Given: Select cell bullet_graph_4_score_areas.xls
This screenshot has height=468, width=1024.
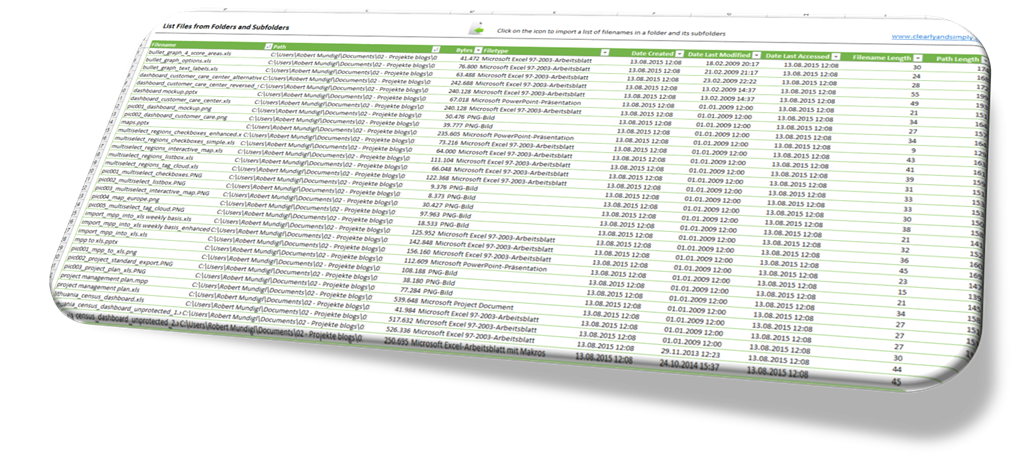Looking at the screenshot, I should pos(189,52).
